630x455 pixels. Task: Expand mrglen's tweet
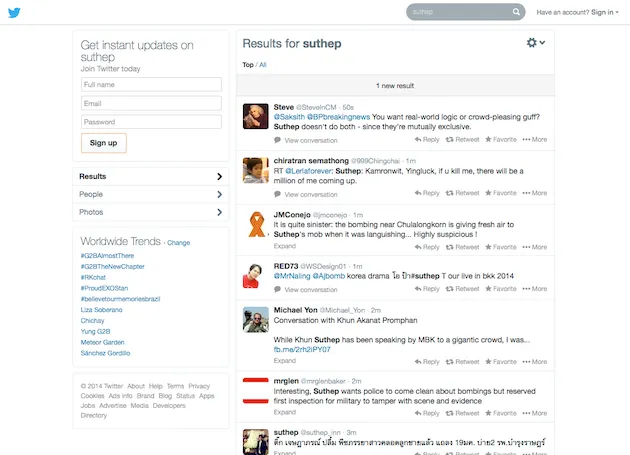tap(285, 412)
